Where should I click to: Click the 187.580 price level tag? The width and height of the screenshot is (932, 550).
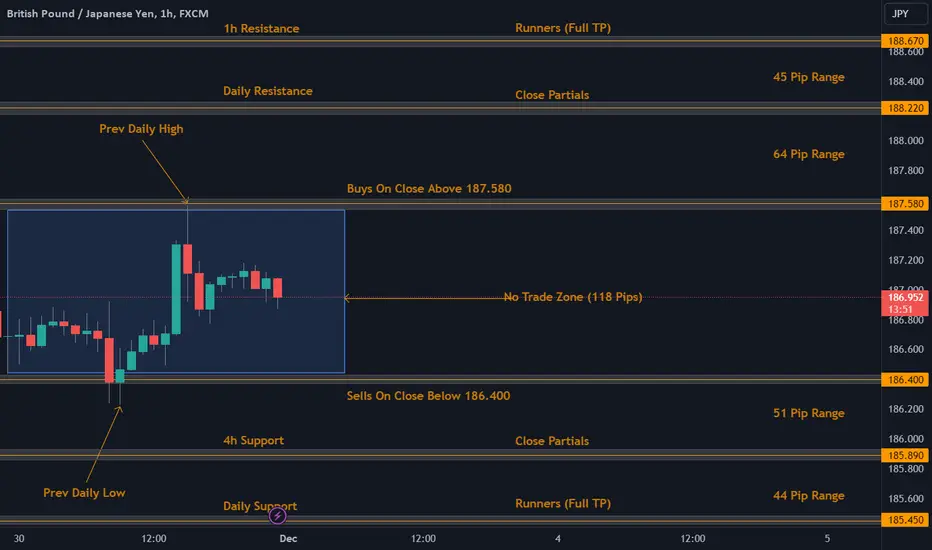click(905, 204)
